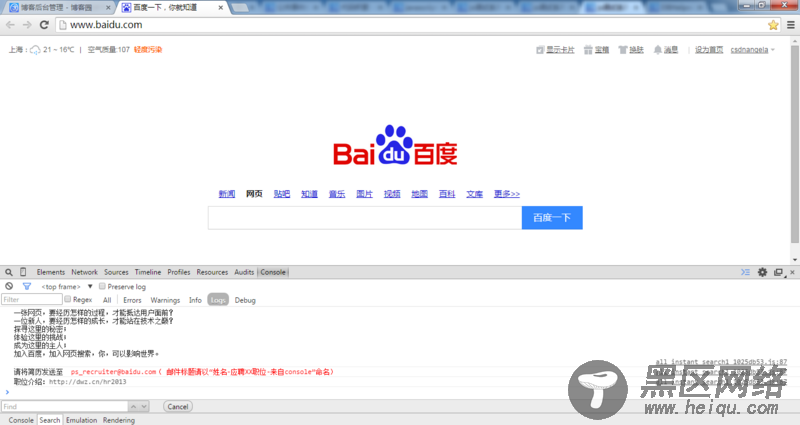The image size is (800, 425).
Task: Enable Preserve log checkbox
Action: 102,286
